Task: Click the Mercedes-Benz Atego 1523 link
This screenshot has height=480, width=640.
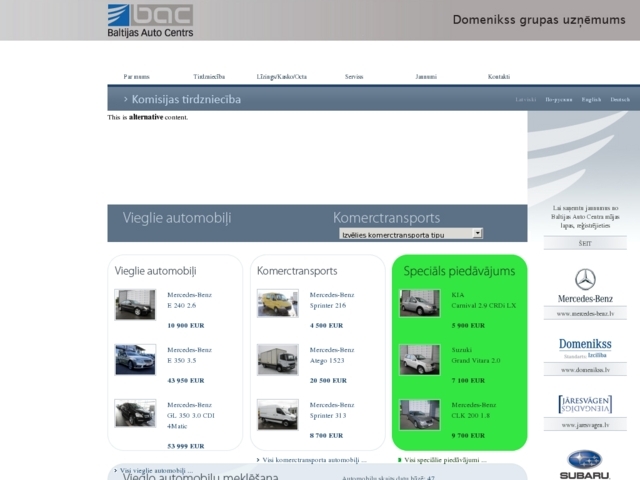Action: pyautogui.click(x=332, y=355)
